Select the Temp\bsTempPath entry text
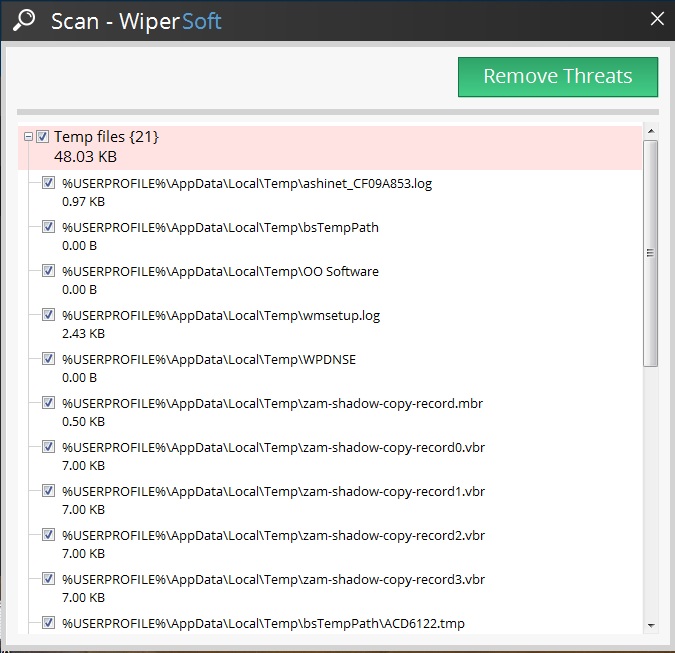This screenshot has height=653, width=675. [220, 228]
